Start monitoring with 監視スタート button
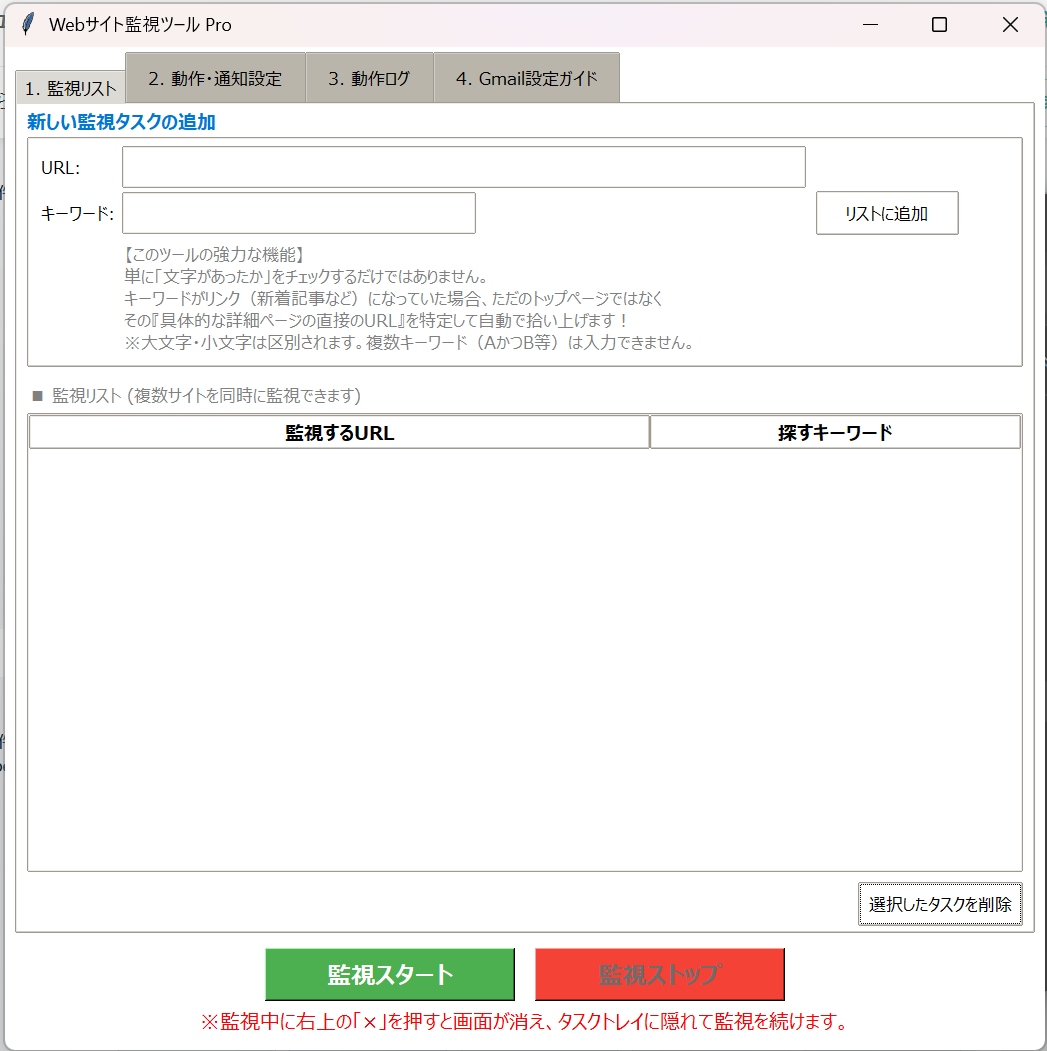 (390, 974)
